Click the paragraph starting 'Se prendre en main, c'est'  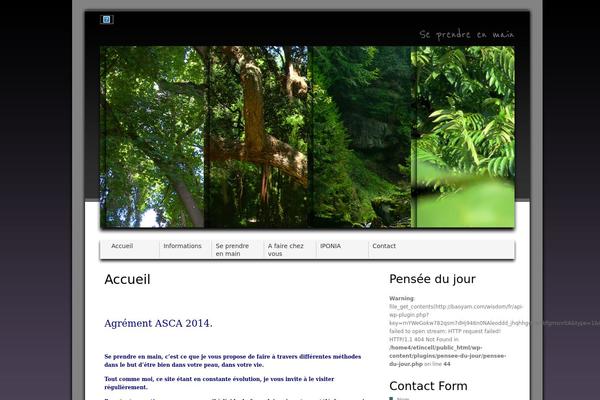(x=233, y=361)
